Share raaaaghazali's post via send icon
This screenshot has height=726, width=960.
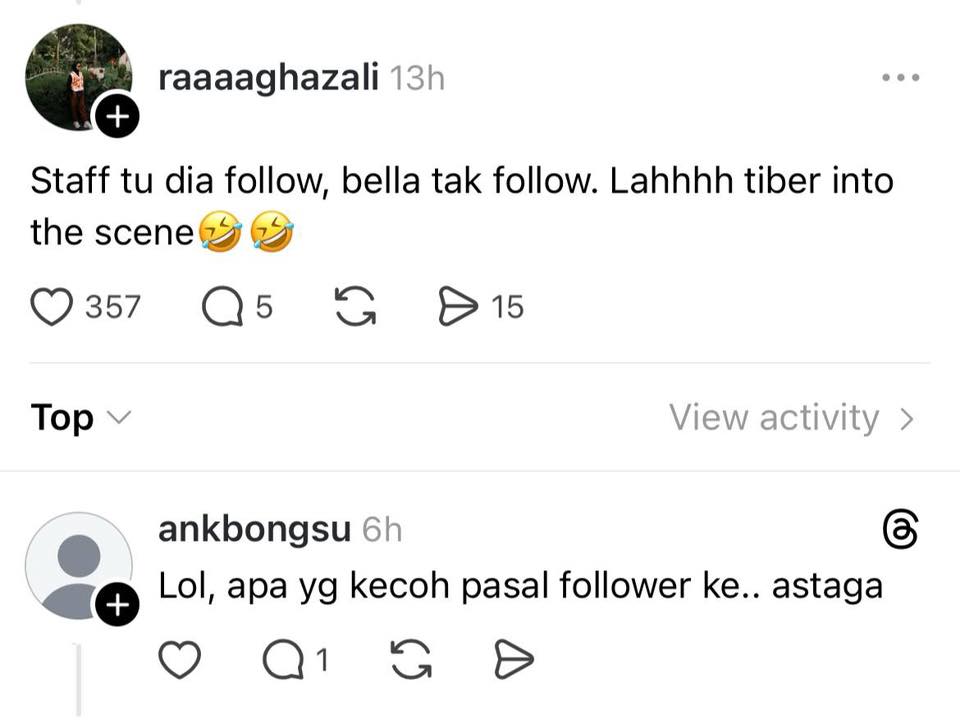(459, 307)
